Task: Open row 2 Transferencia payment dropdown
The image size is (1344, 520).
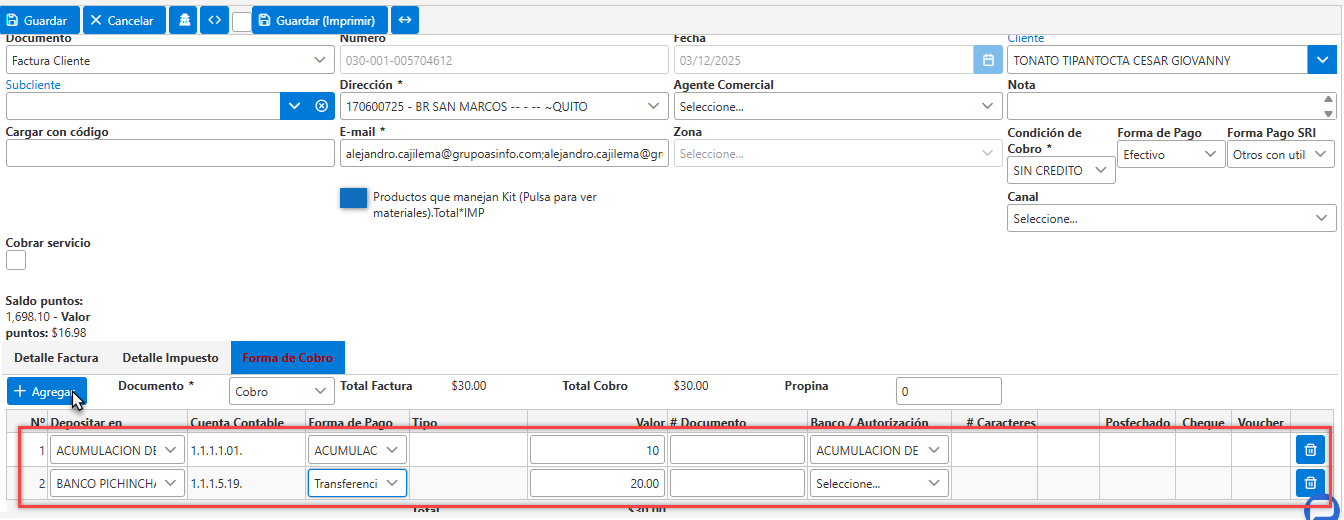Action: pos(357,483)
